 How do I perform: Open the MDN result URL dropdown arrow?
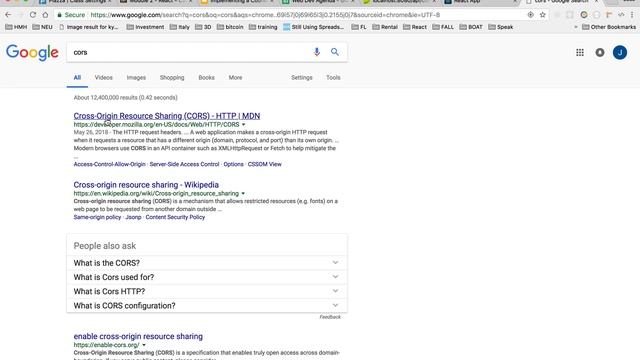pos(244,124)
